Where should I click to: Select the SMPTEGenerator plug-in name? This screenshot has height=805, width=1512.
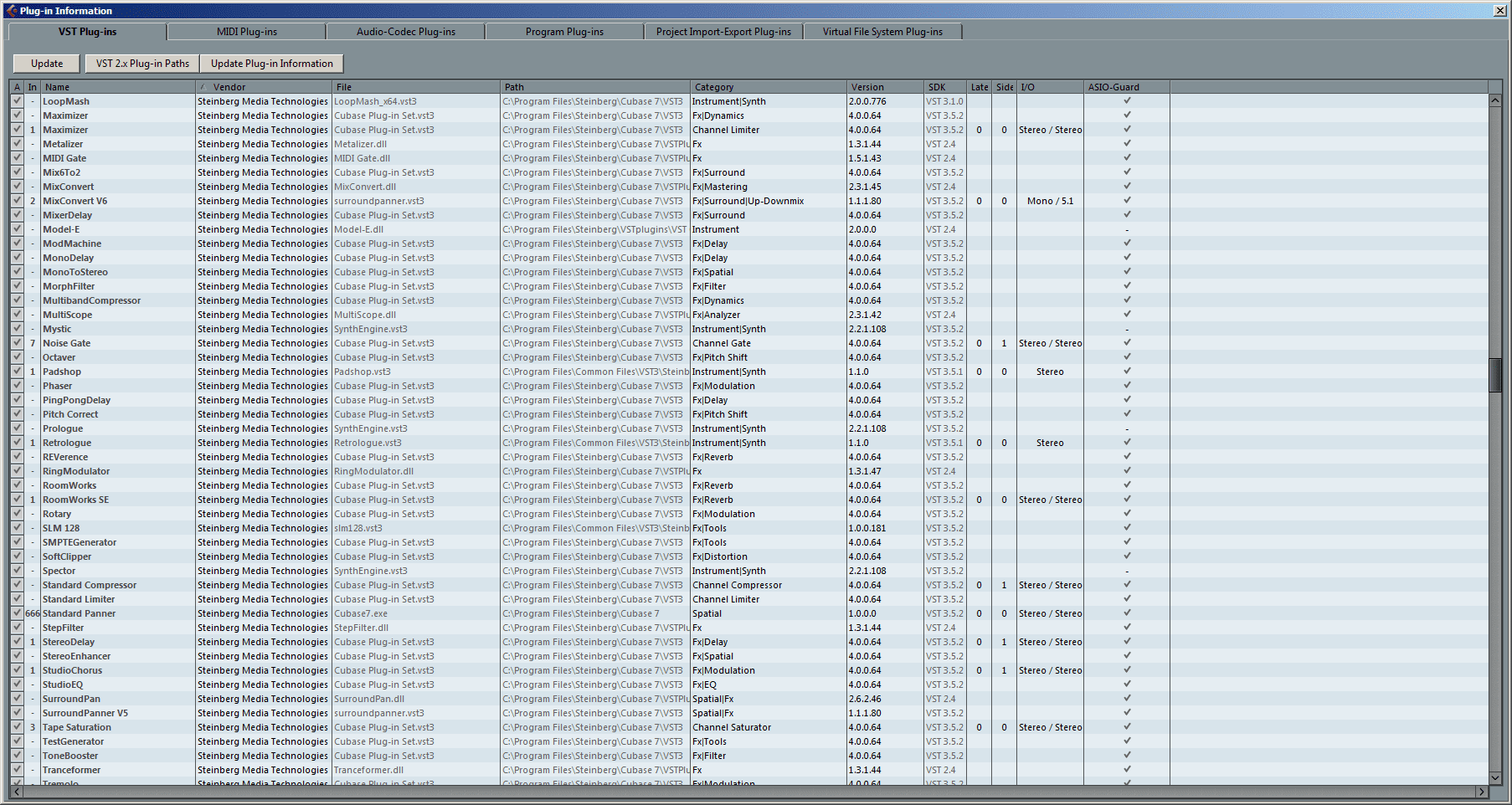coord(80,542)
